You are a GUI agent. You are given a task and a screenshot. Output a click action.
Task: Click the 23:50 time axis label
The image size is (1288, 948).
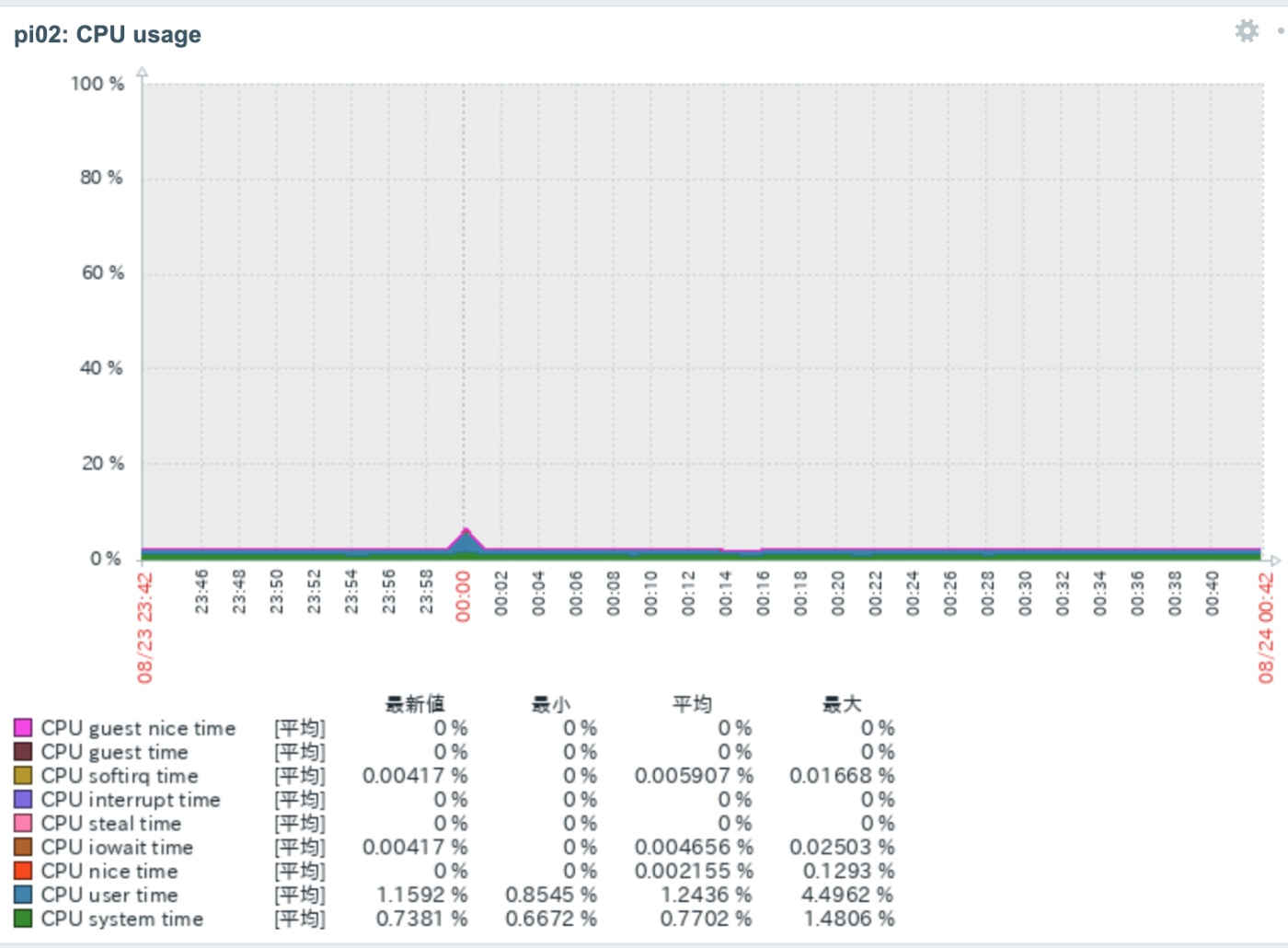coord(277,593)
